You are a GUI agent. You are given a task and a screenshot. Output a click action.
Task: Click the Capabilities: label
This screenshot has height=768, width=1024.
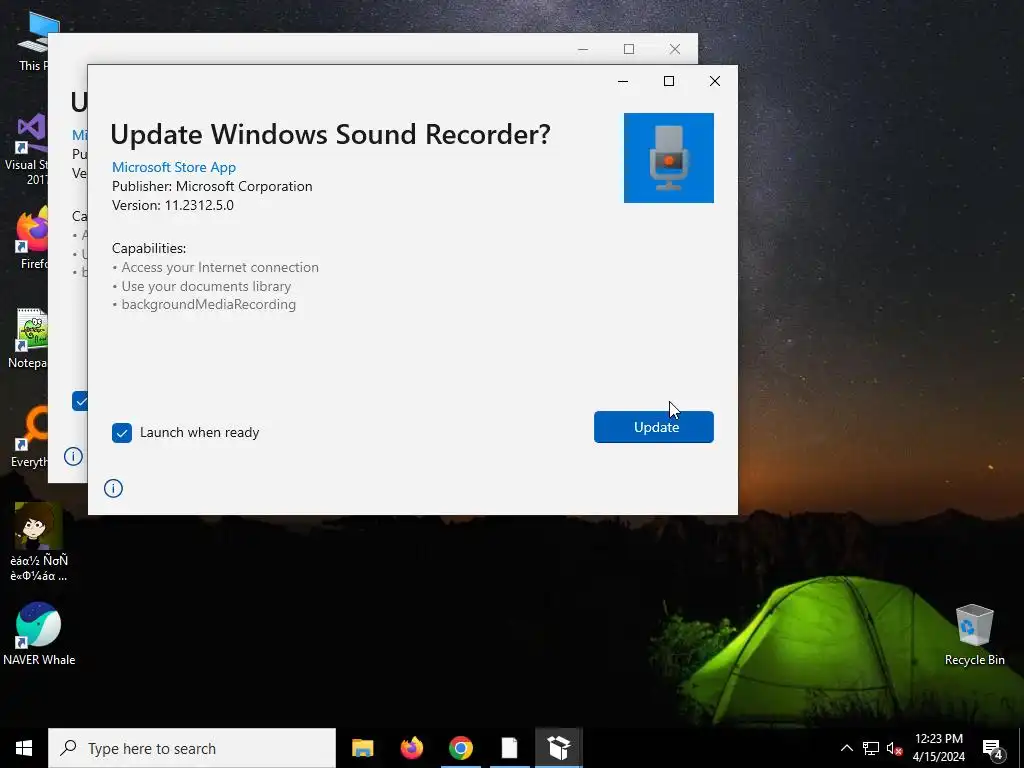click(149, 248)
